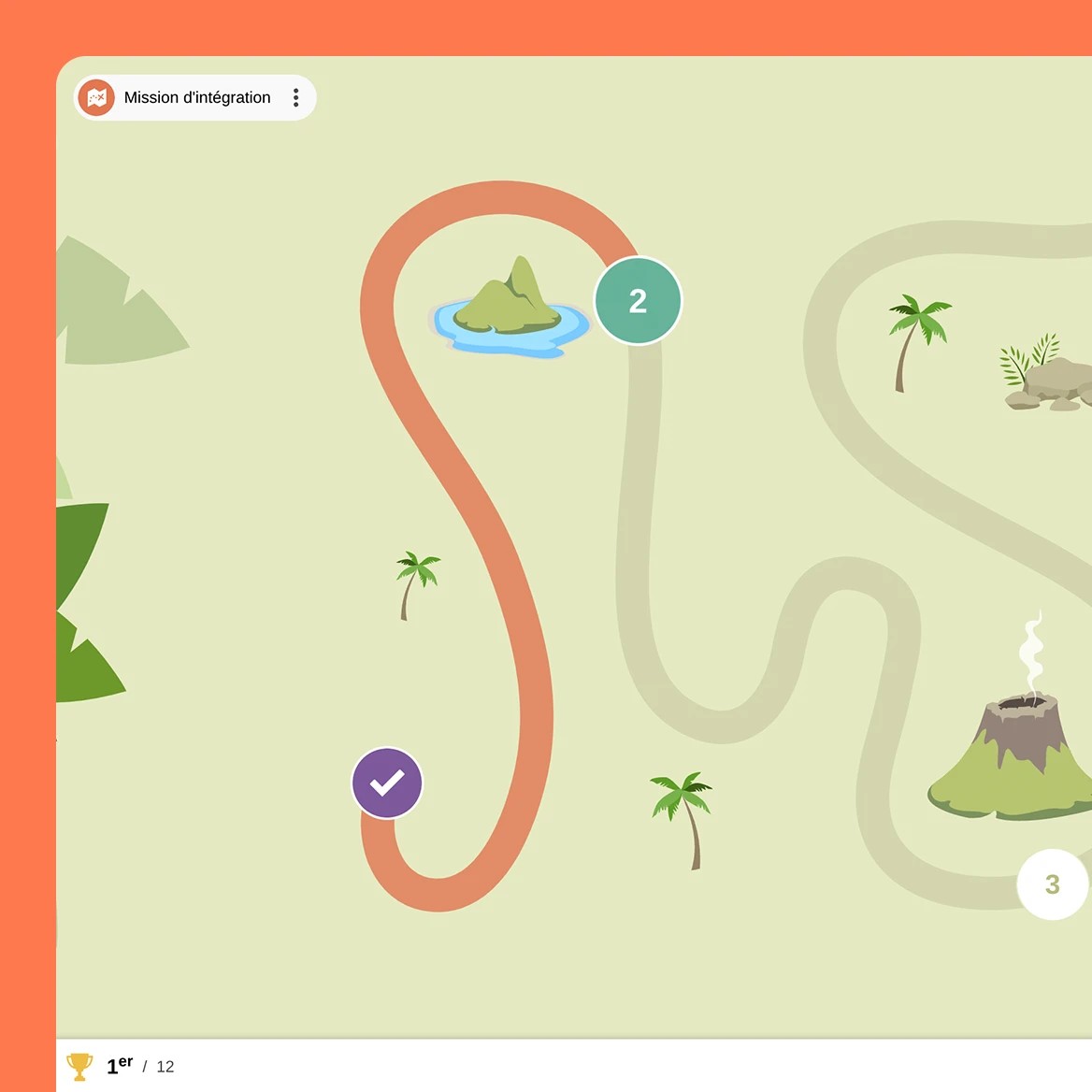Open step 2 on the path
The height and width of the screenshot is (1092, 1092).
(x=639, y=301)
